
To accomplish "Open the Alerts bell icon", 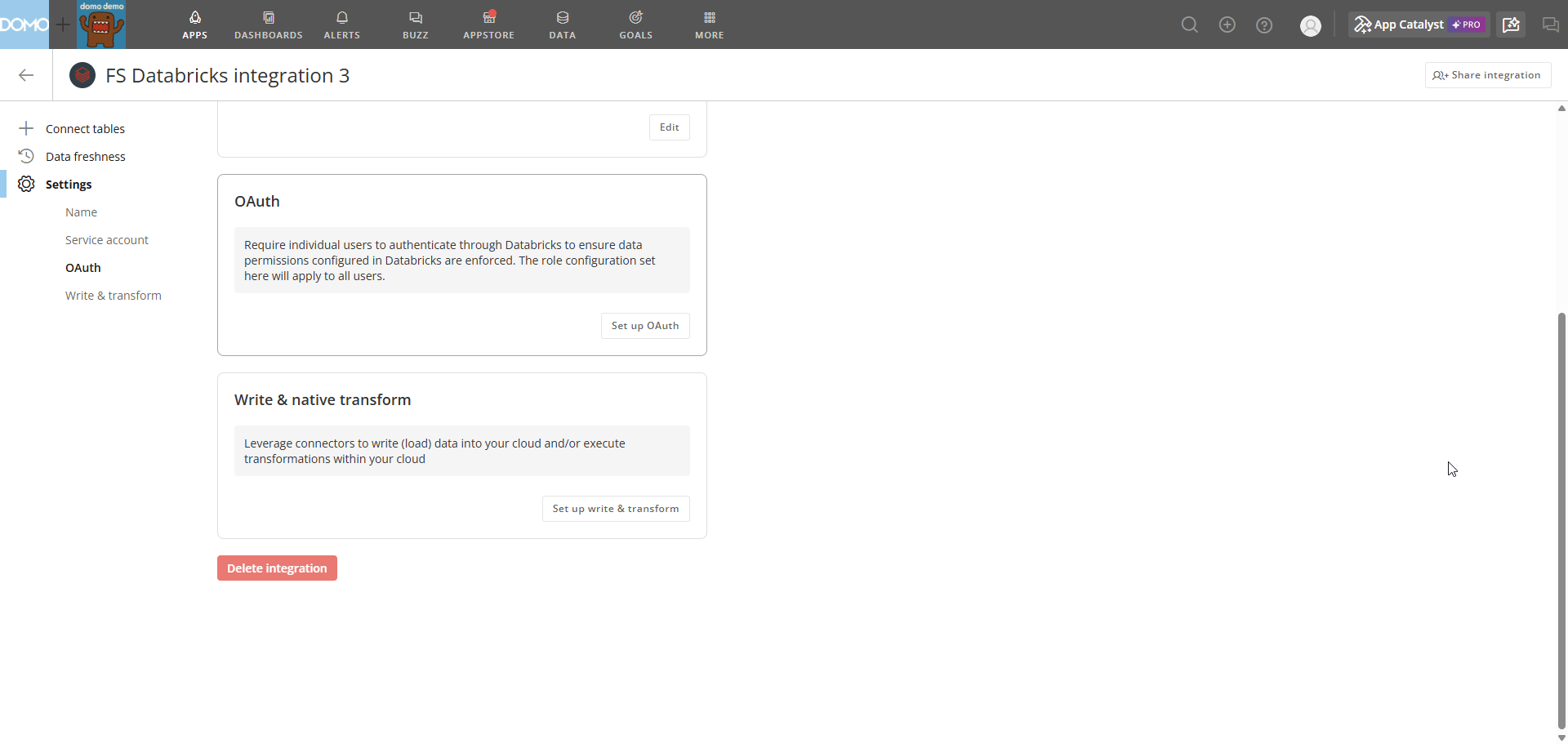I will [x=342, y=17].
